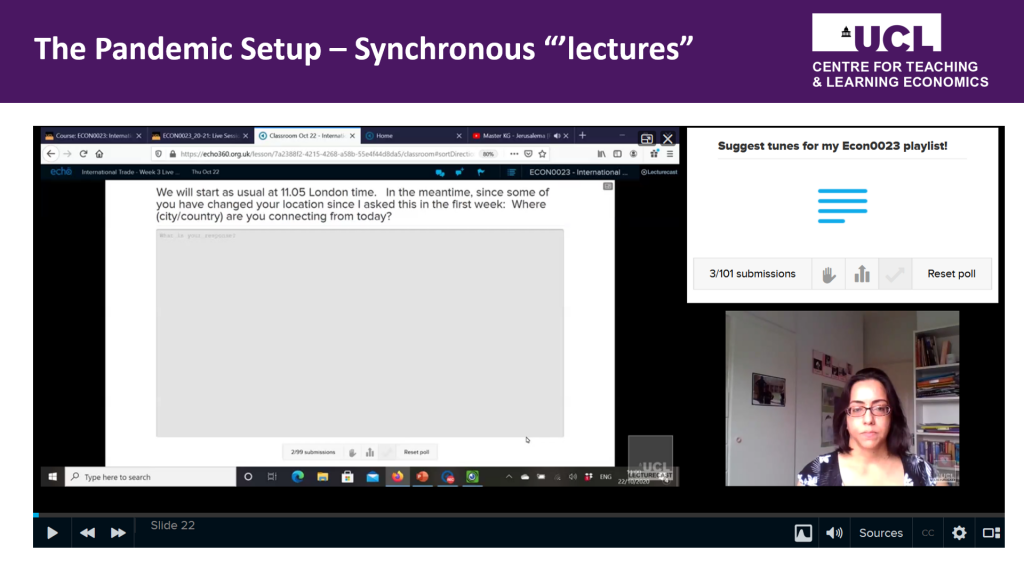Click the echo logo in classroom header
The height and width of the screenshot is (576, 1024).
pyautogui.click(x=61, y=172)
